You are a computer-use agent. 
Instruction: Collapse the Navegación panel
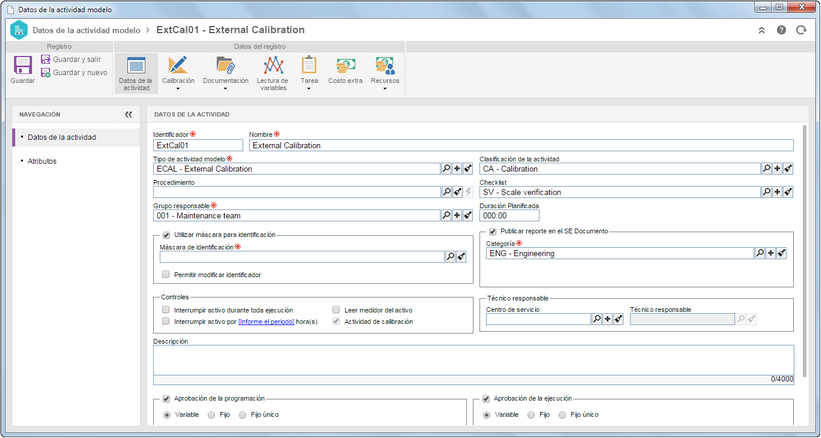128,115
